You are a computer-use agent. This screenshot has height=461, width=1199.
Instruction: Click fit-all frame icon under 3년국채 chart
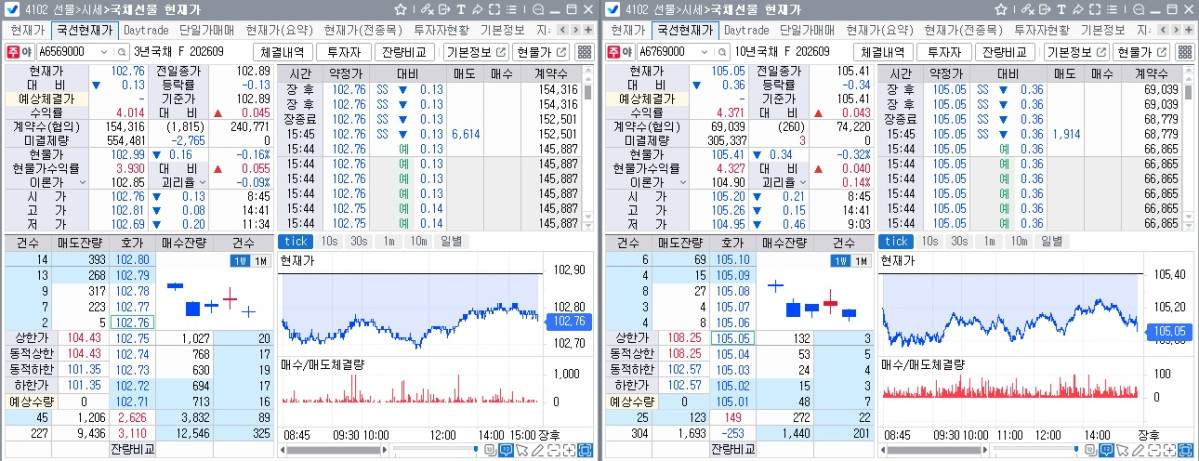click(585, 450)
